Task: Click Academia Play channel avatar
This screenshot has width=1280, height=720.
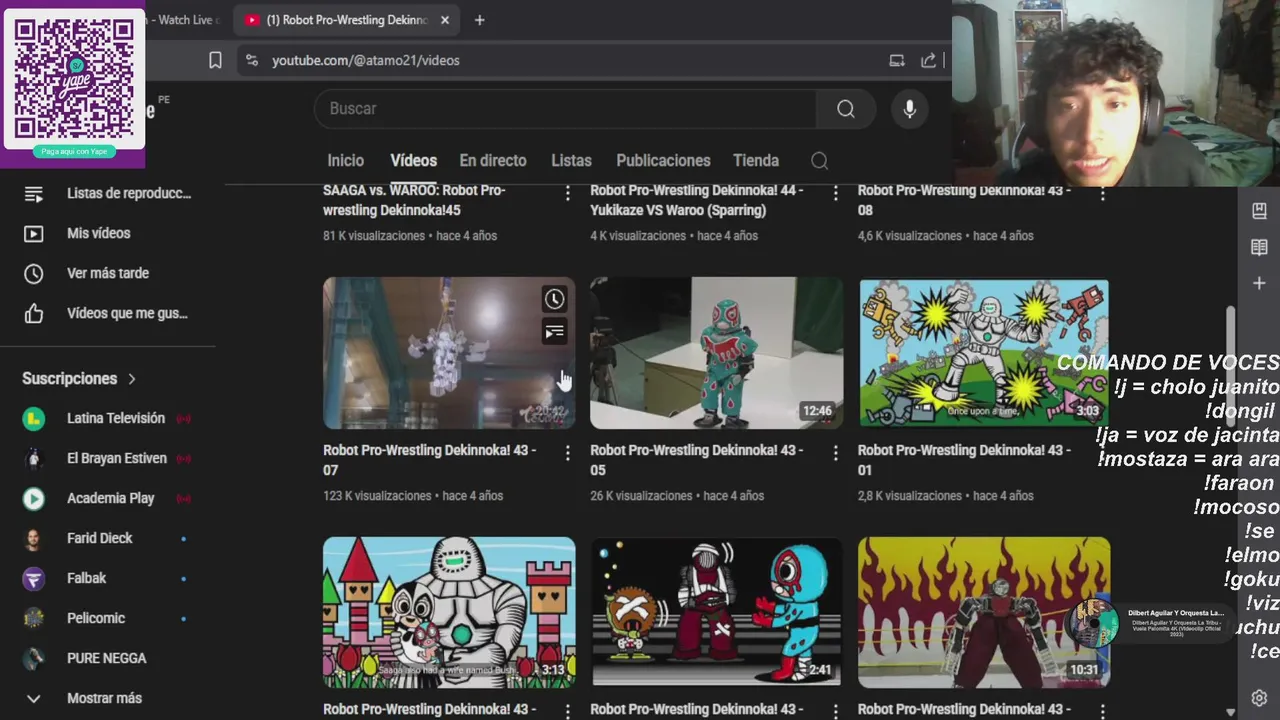Action: [33, 498]
